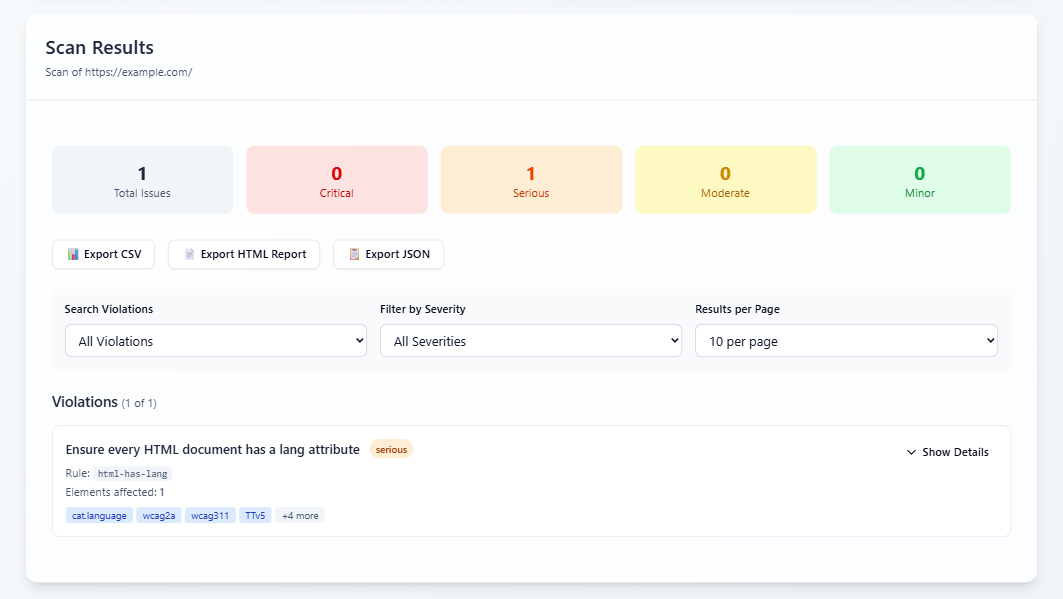Click the wcag2a tag

159,516
